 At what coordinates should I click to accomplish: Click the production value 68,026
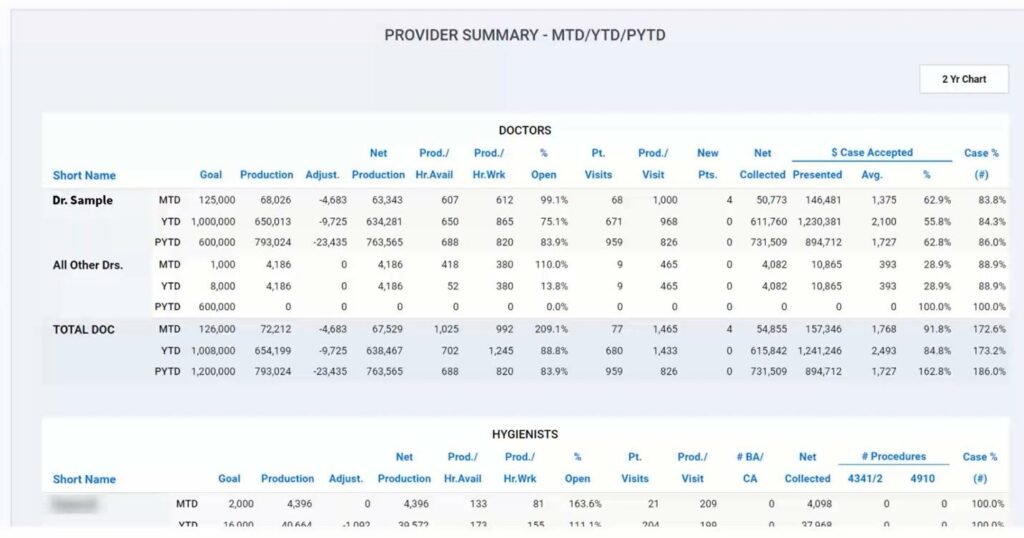click(x=275, y=200)
